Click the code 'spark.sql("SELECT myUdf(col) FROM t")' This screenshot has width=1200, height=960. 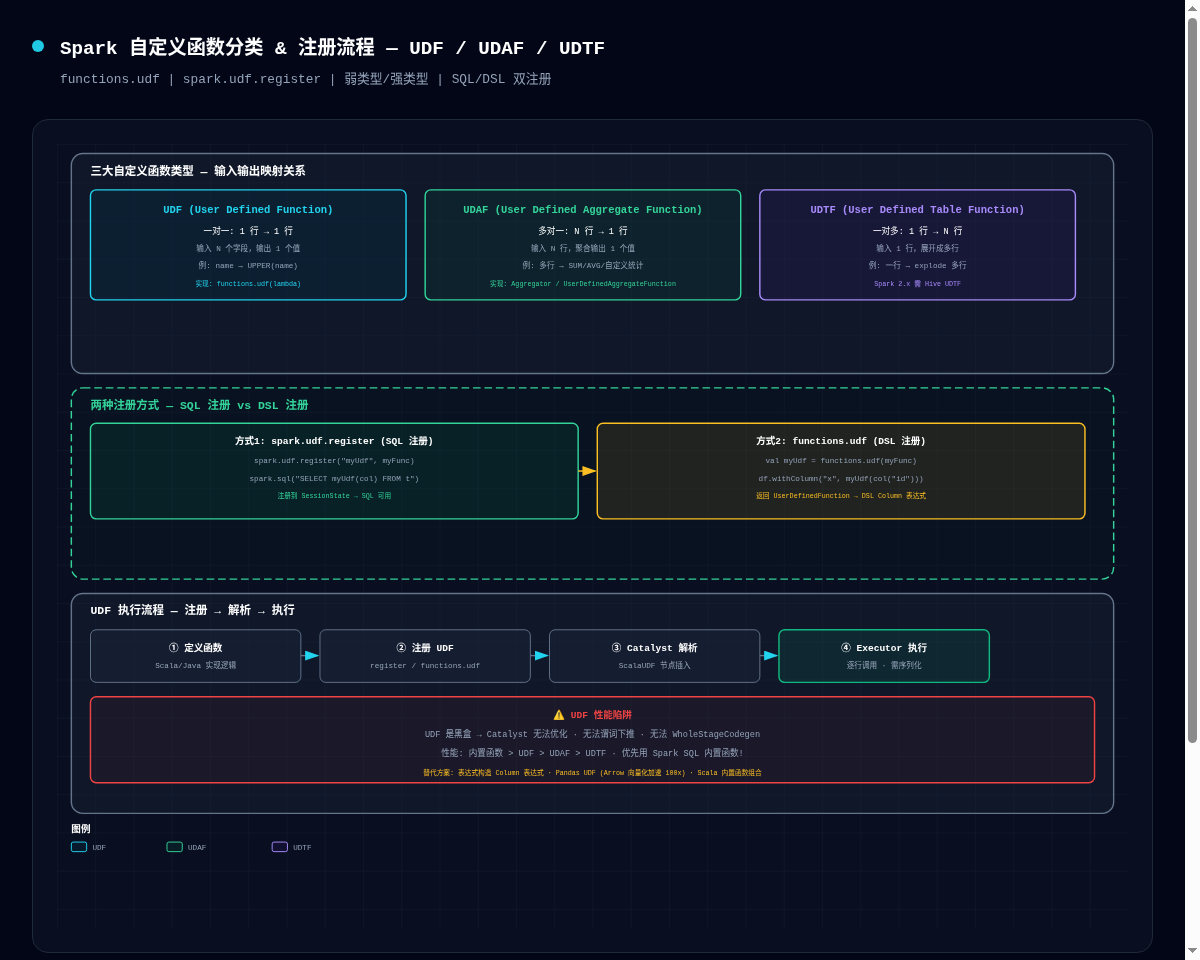pyautogui.click(x=334, y=479)
